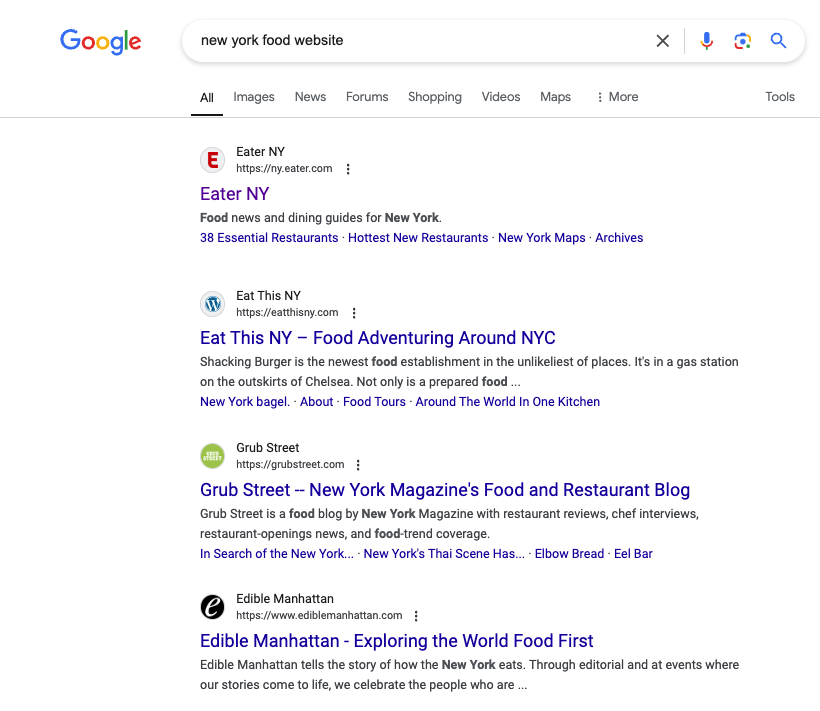
Task: Click the Google logo
Action: tap(100, 41)
